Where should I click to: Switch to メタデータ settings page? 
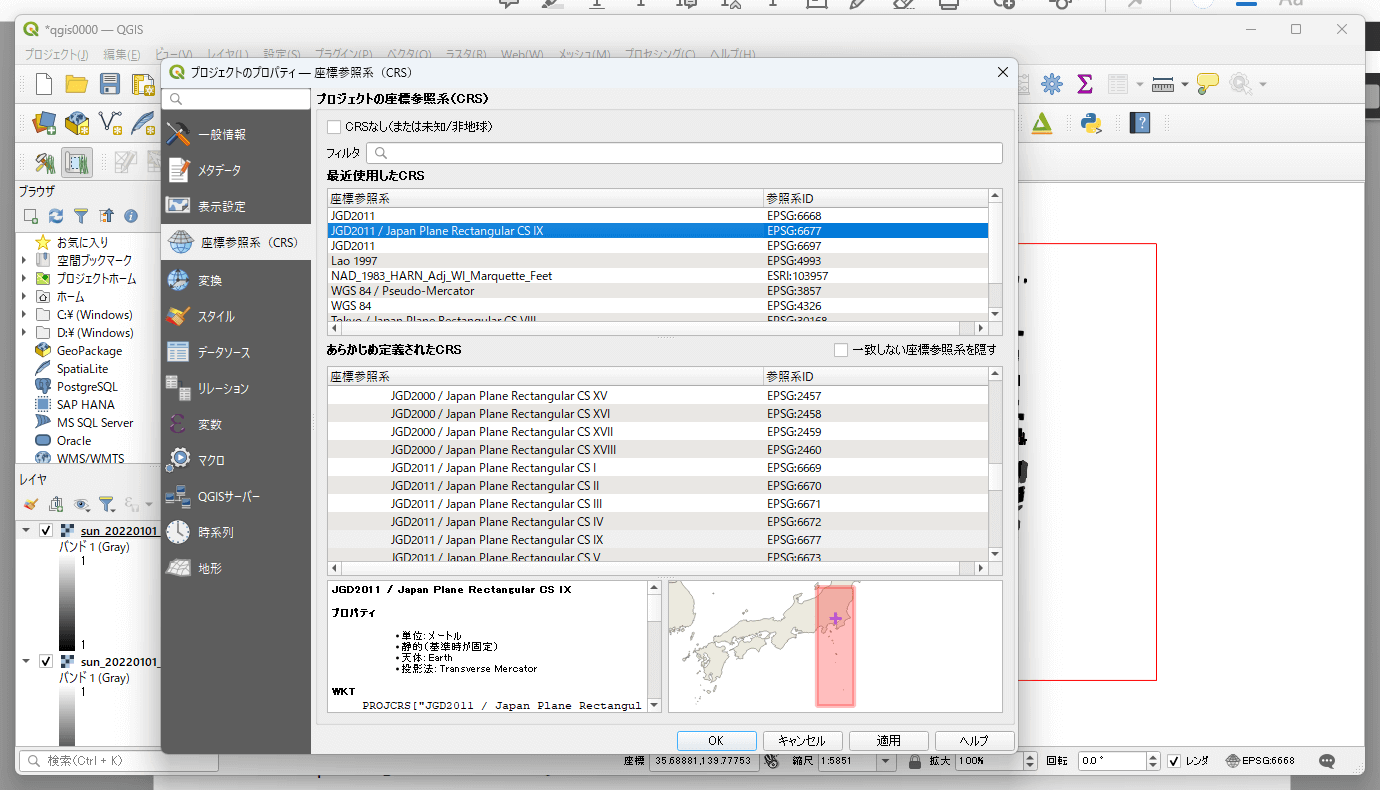click(236, 170)
